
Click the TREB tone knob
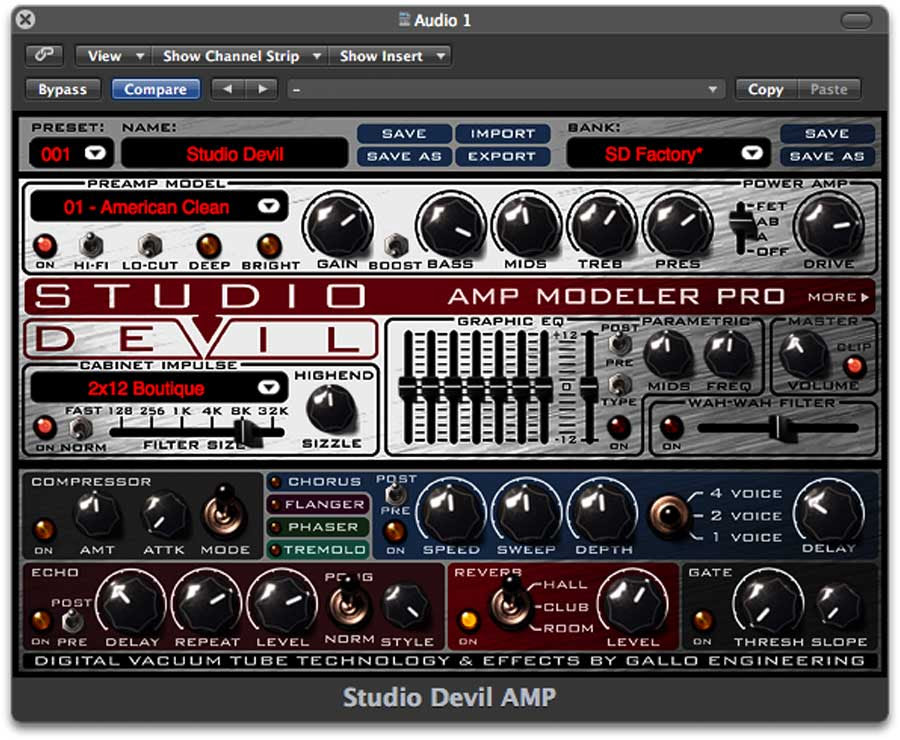tap(602, 224)
